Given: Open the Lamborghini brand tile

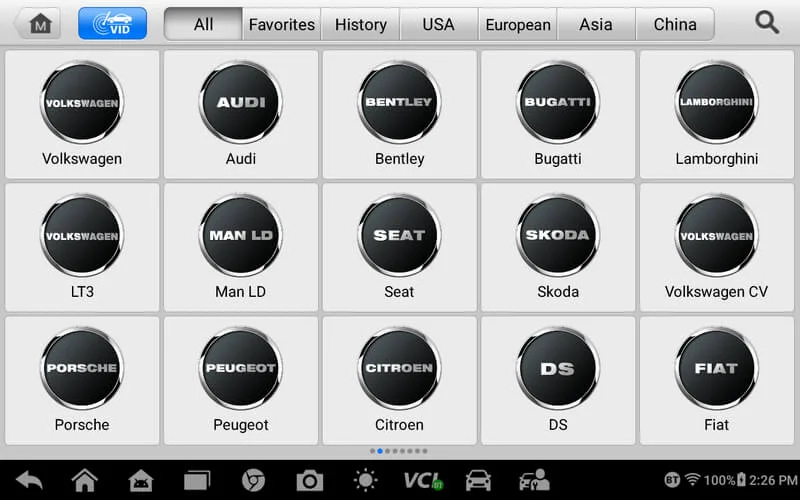Looking at the screenshot, I should pyautogui.click(x=717, y=114).
